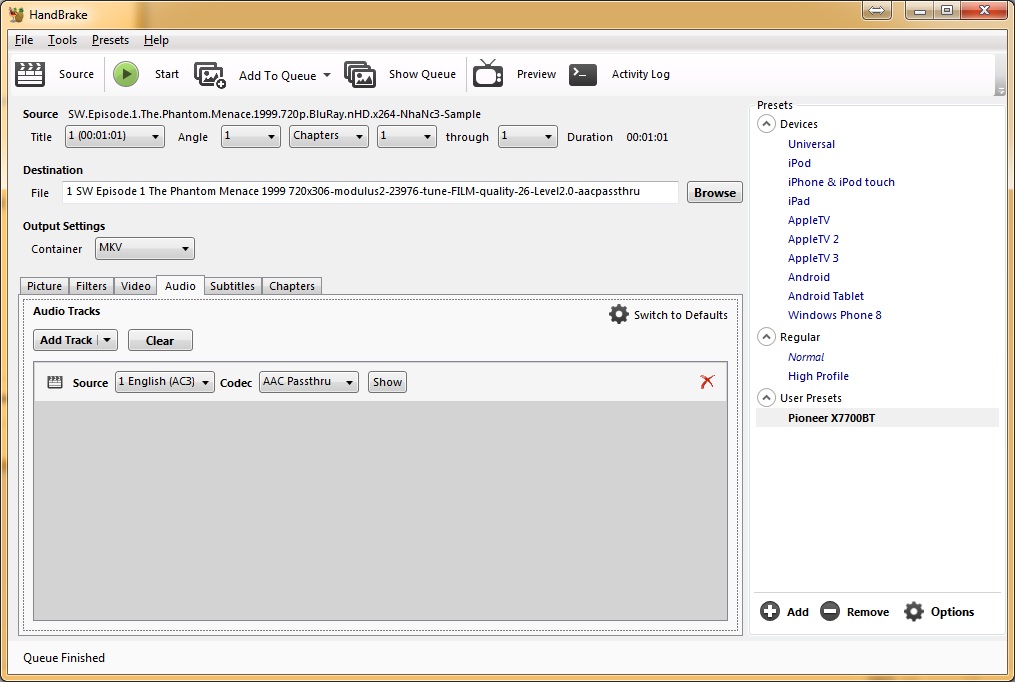Open the Help menu
Screen dimensions: 1015x682
tap(156, 40)
